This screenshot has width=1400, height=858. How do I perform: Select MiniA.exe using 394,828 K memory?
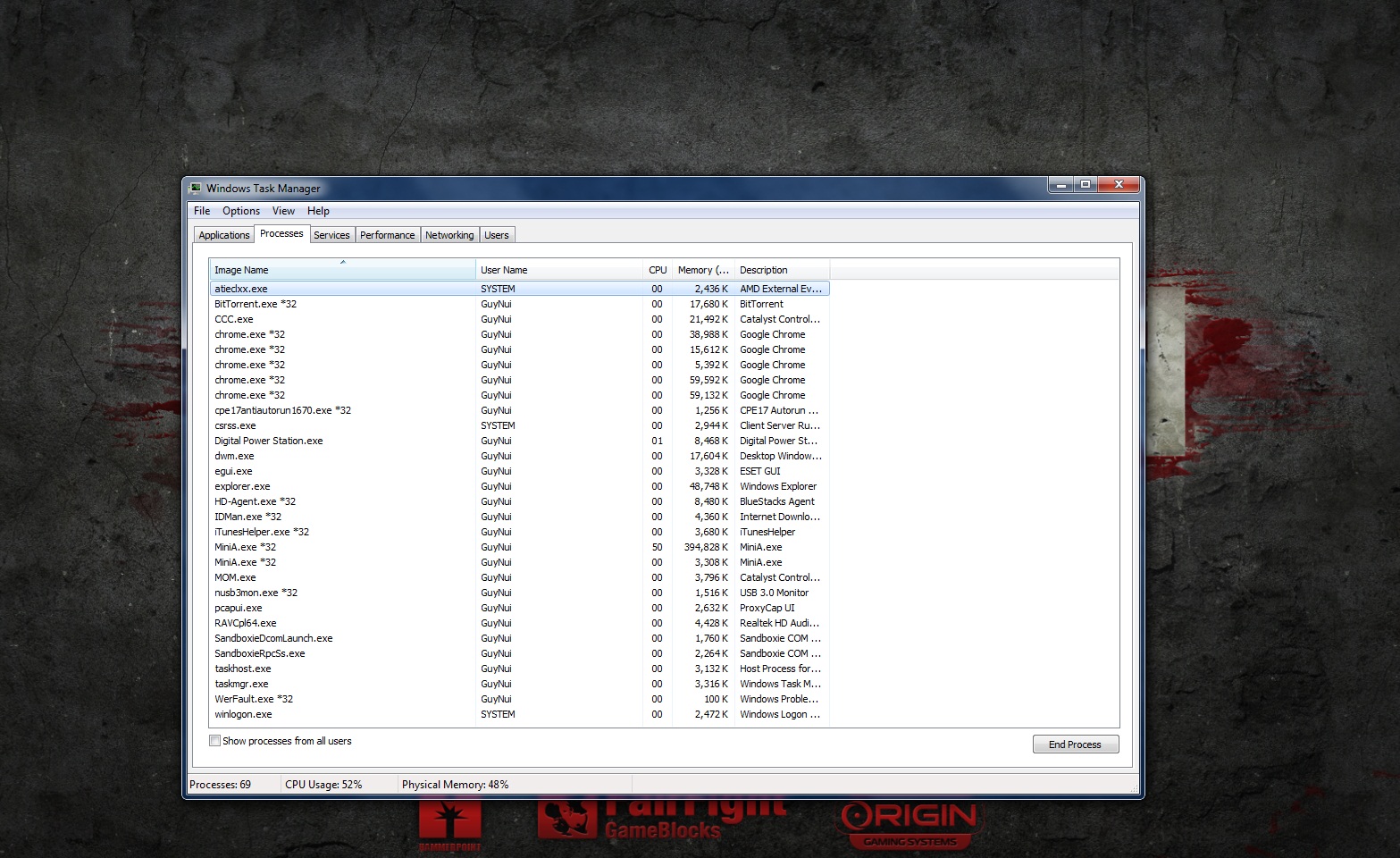(520, 547)
